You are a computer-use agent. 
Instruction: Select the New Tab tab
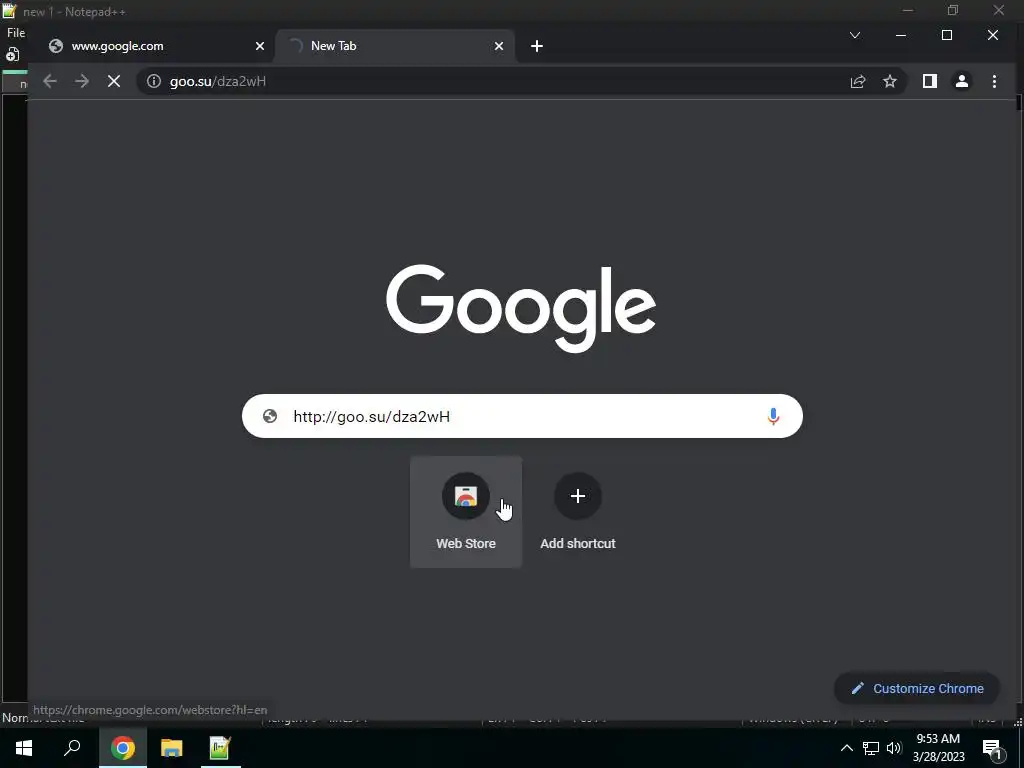click(395, 46)
